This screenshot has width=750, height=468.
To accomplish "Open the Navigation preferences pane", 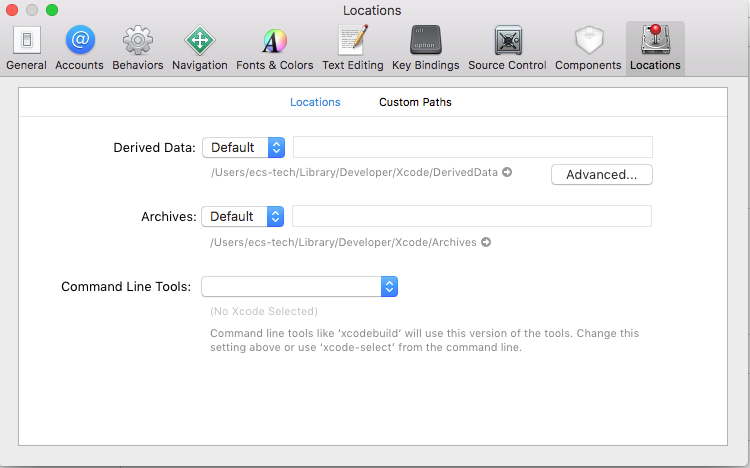I will click(x=199, y=48).
